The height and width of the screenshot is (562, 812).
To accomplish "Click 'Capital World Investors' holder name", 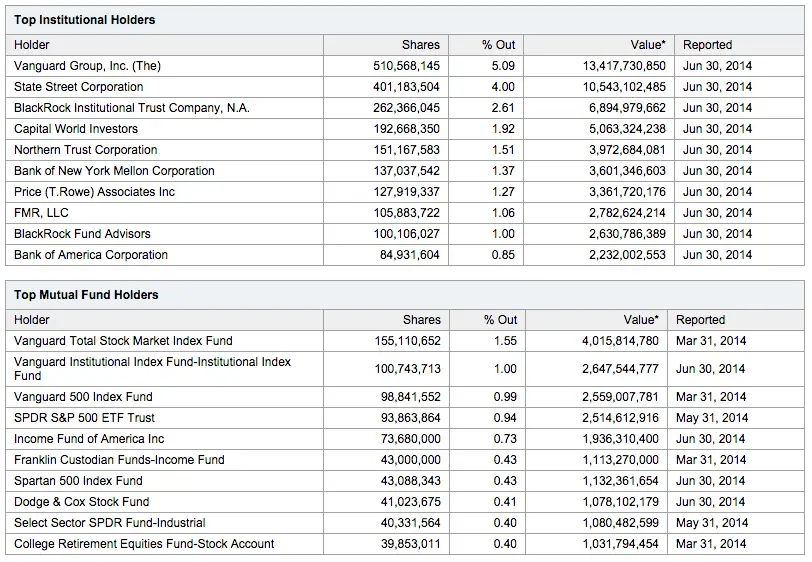I will 76,129.
